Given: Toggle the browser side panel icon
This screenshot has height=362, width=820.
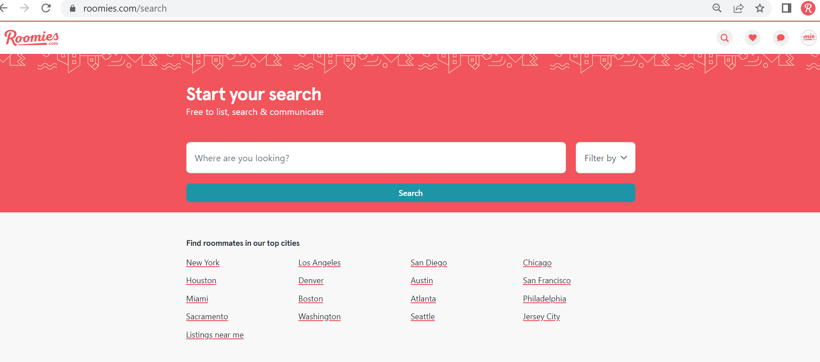Looking at the screenshot, I should click(x=787, y=8).
